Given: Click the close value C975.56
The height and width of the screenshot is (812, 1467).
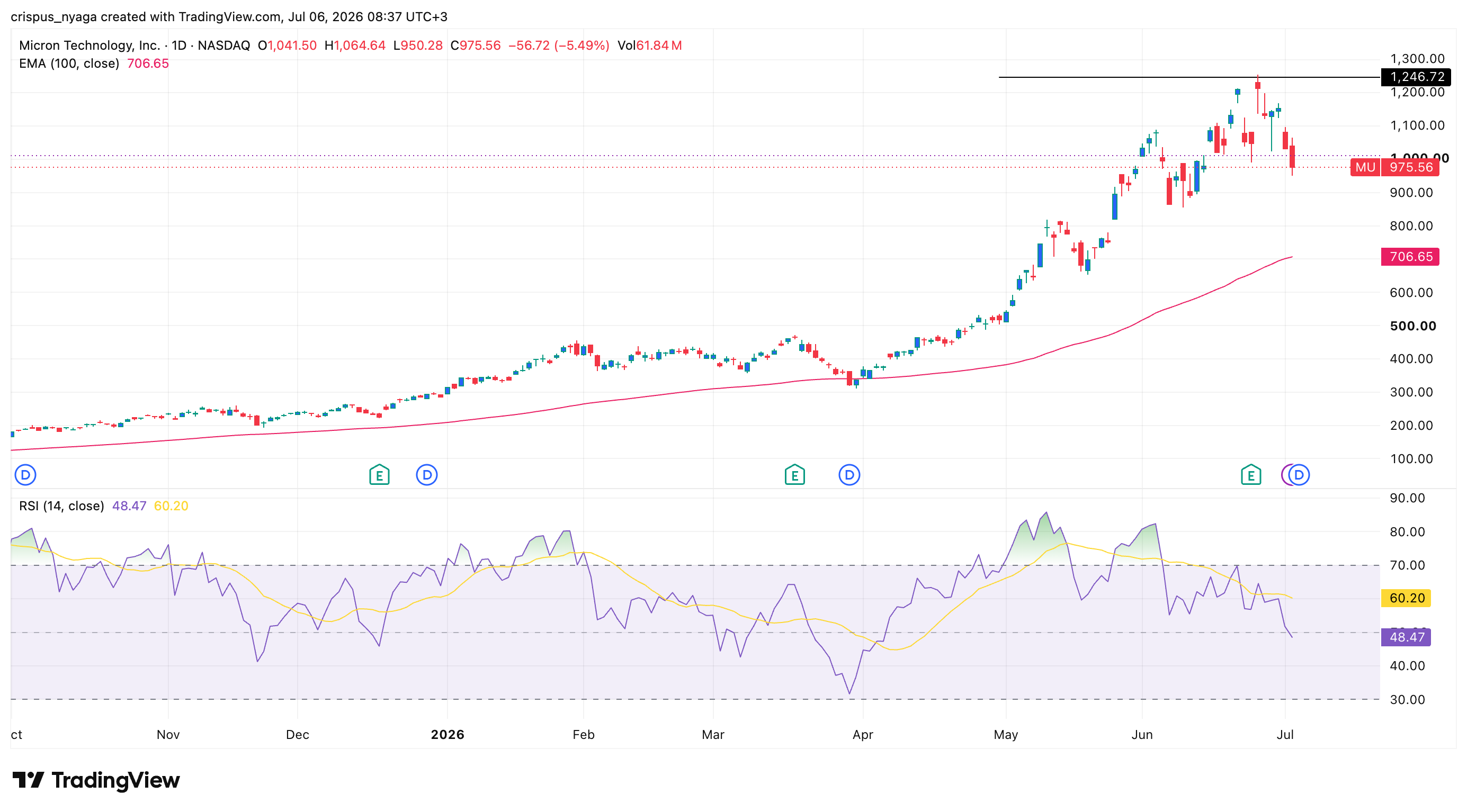Looking at the screenshot, I should coord(476,46).
